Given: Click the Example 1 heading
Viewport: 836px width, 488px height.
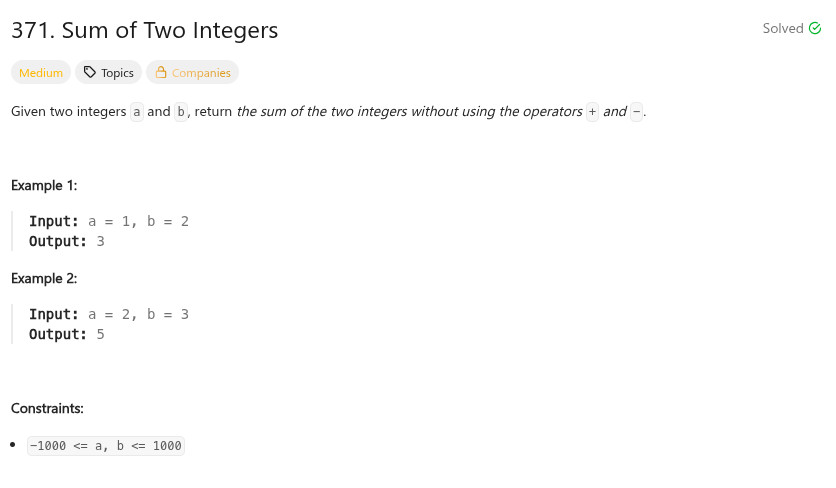Looking at the screenshot, I should tap(44, 185).
